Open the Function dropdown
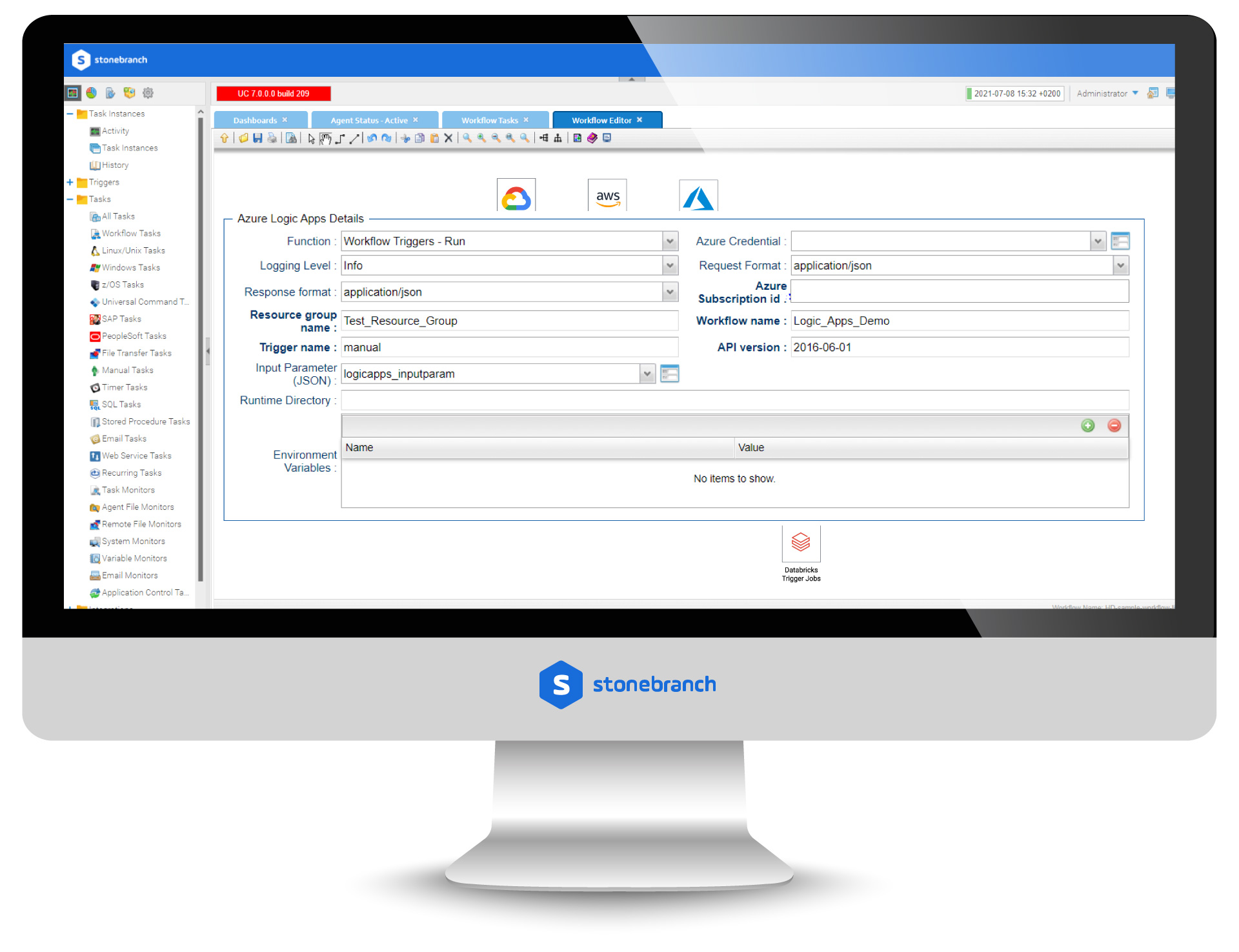This screenshot has height=952, width=1239. [x=670, y=241]
